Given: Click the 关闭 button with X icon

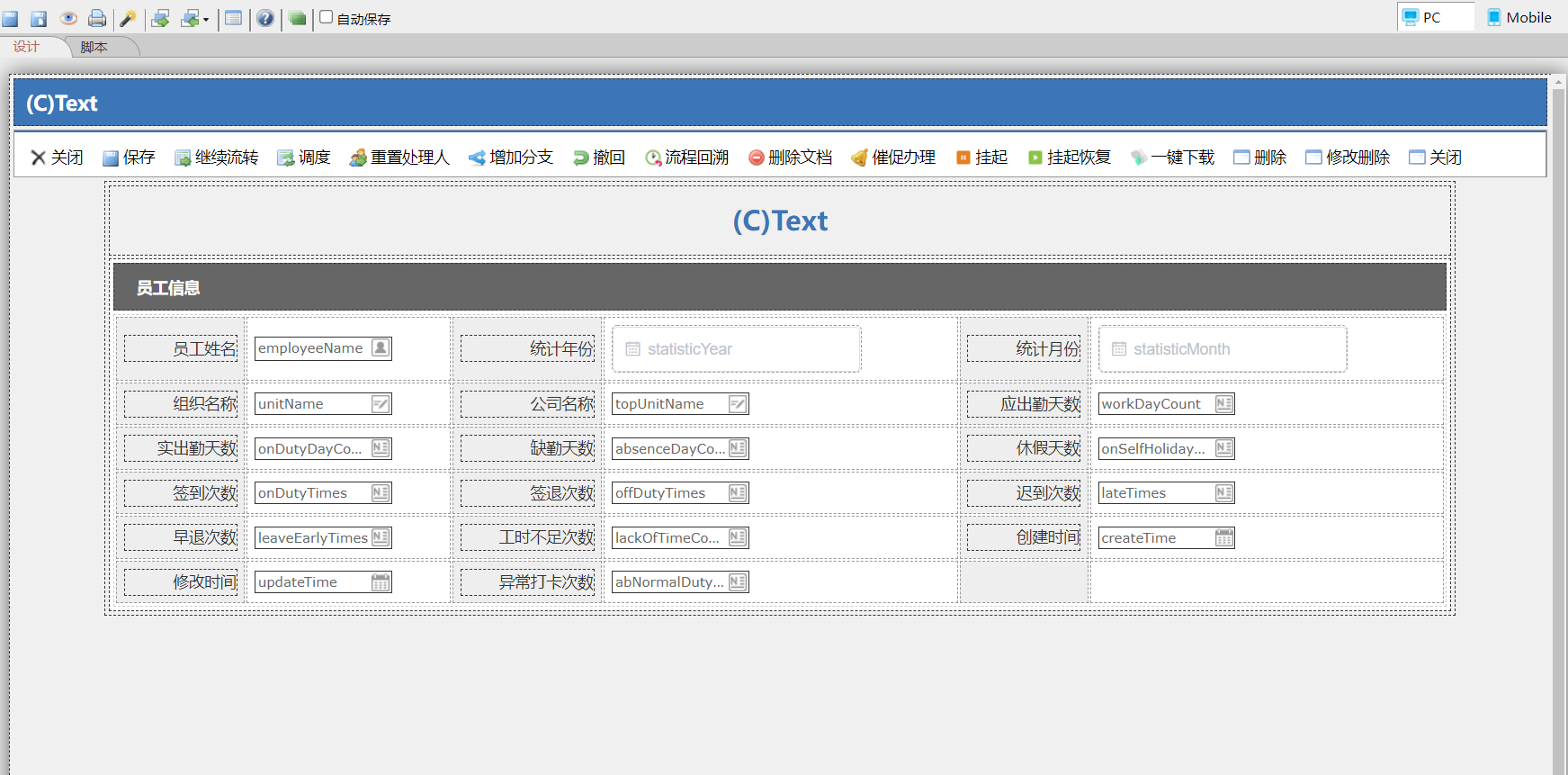Looking at the screenshot, I should click(57, 158).
